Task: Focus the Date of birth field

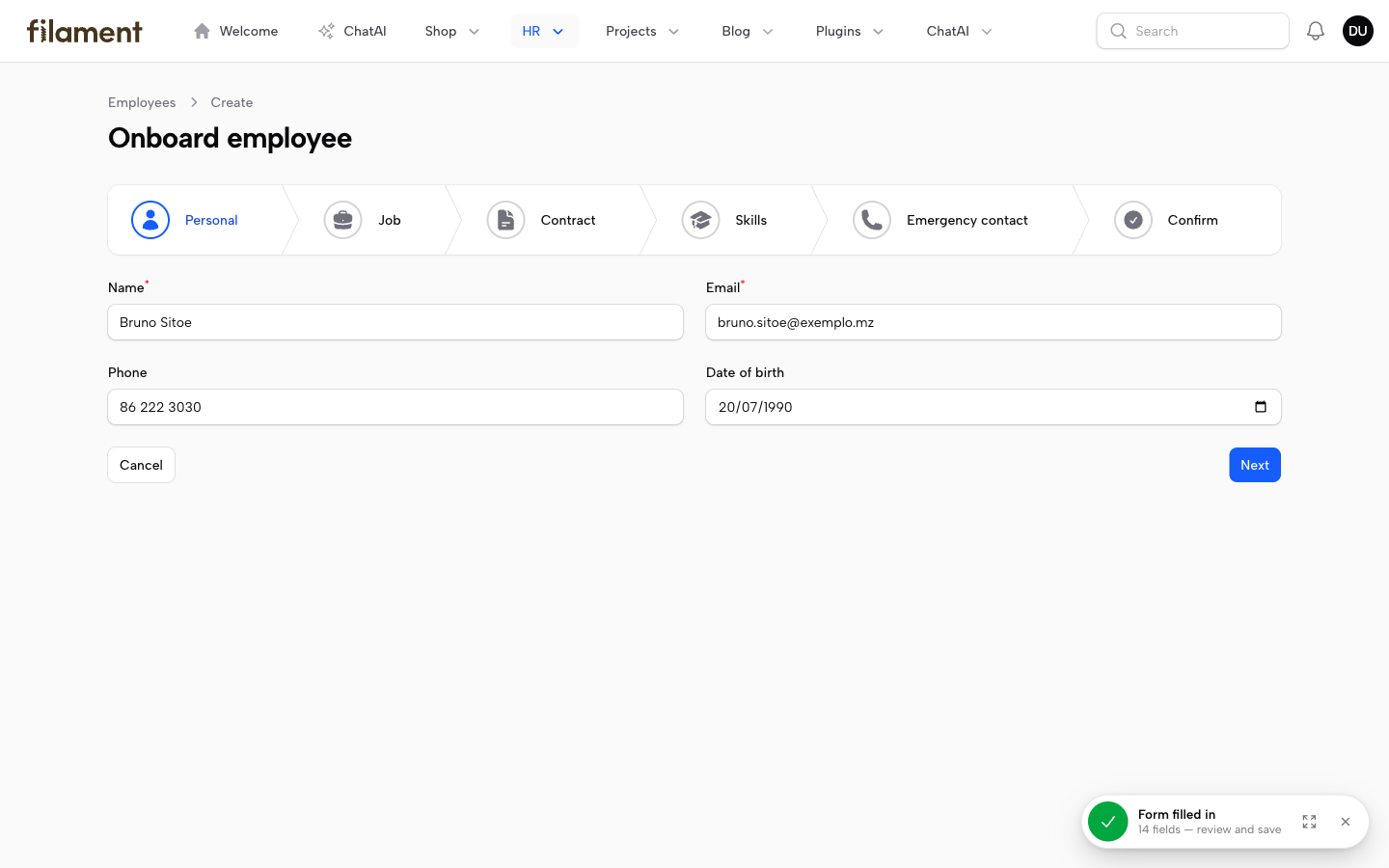Action: click(x=994, y=407)
